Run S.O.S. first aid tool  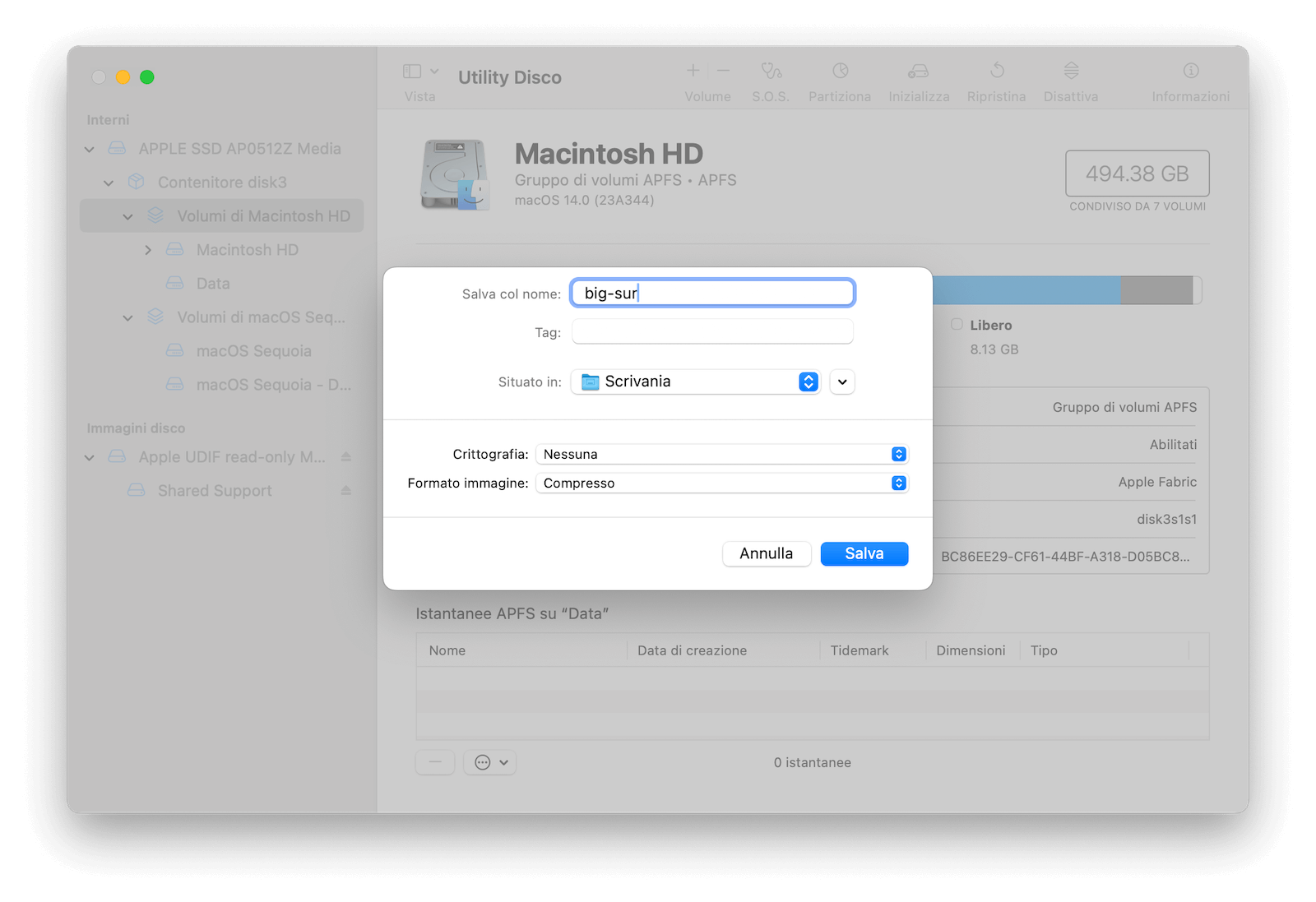(x=771, y=71)
